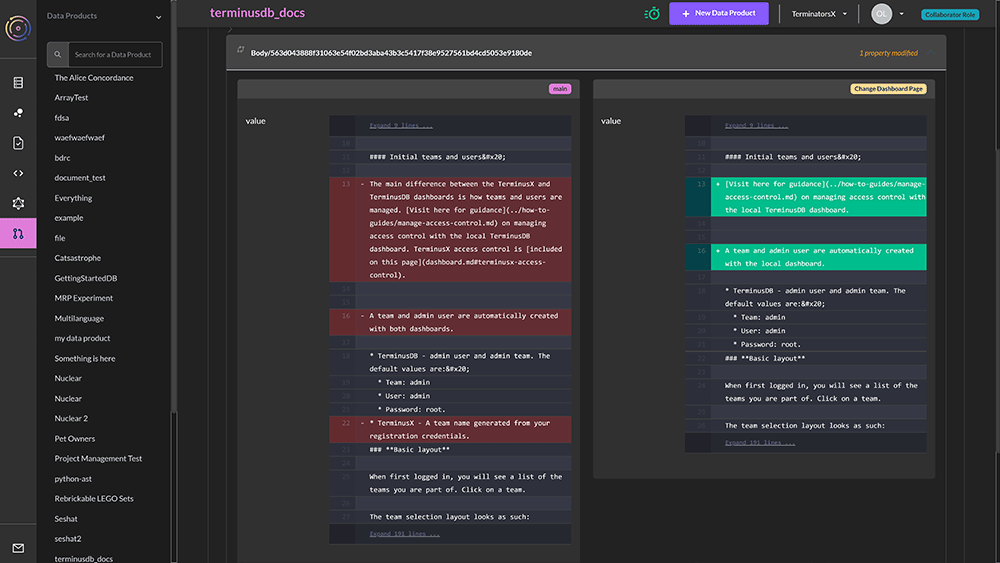Viewport: 1000px width, 563px height.
Task: Click the added line 16 in Change Dashboard Page panel
Action: pos(806,257)
